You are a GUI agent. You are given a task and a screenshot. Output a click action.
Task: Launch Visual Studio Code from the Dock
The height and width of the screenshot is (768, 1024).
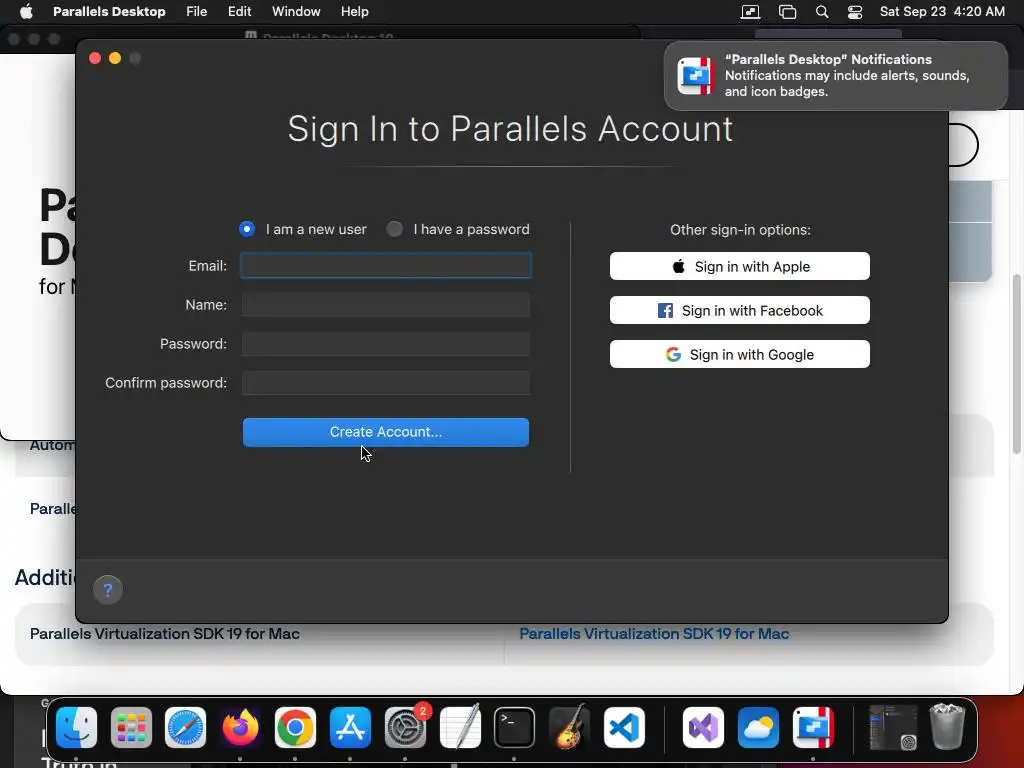[x=624, y=728]
